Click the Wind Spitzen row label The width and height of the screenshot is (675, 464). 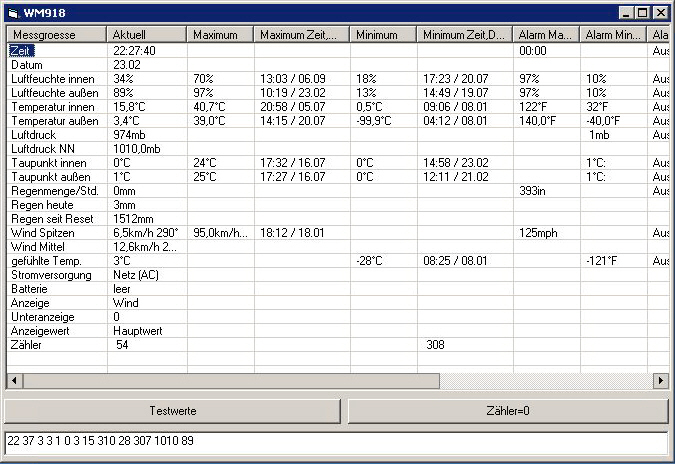pyautogui.click(x=43, y=232)
